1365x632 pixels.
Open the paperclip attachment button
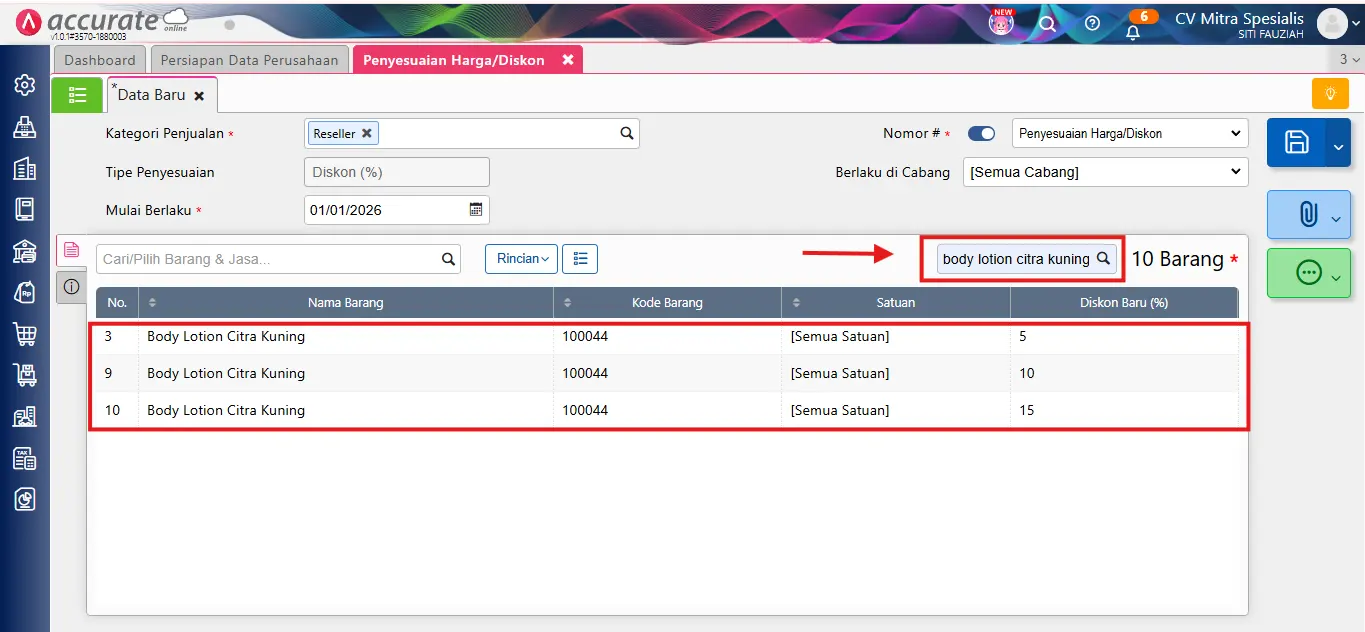click(x=1307, y=214)
